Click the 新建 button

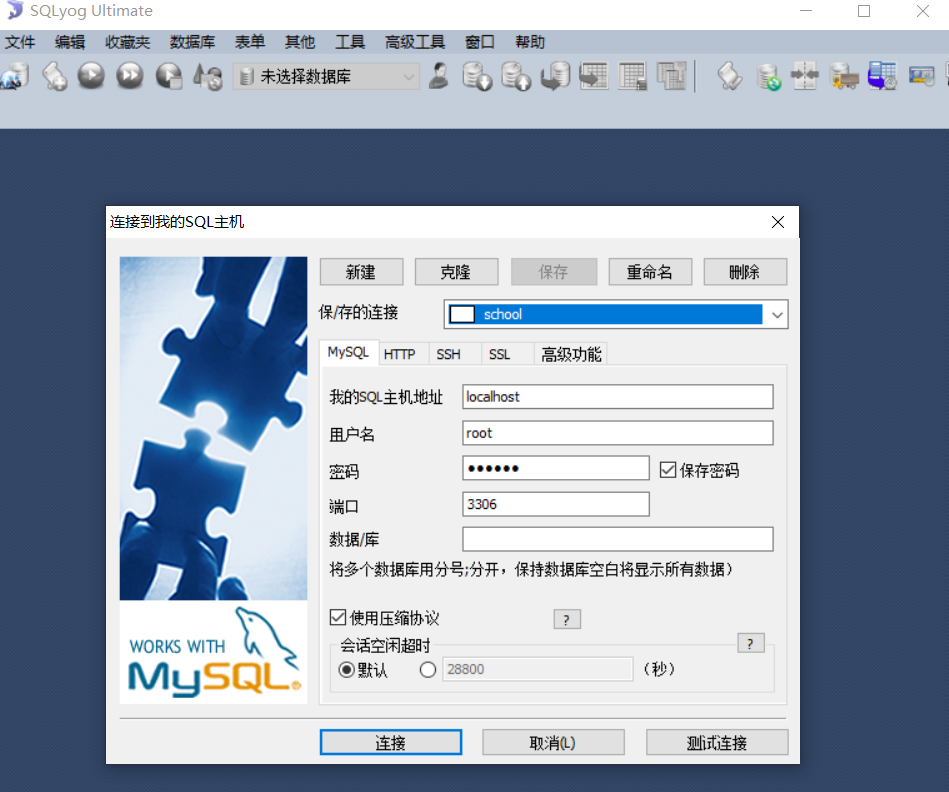coord(361,272)
